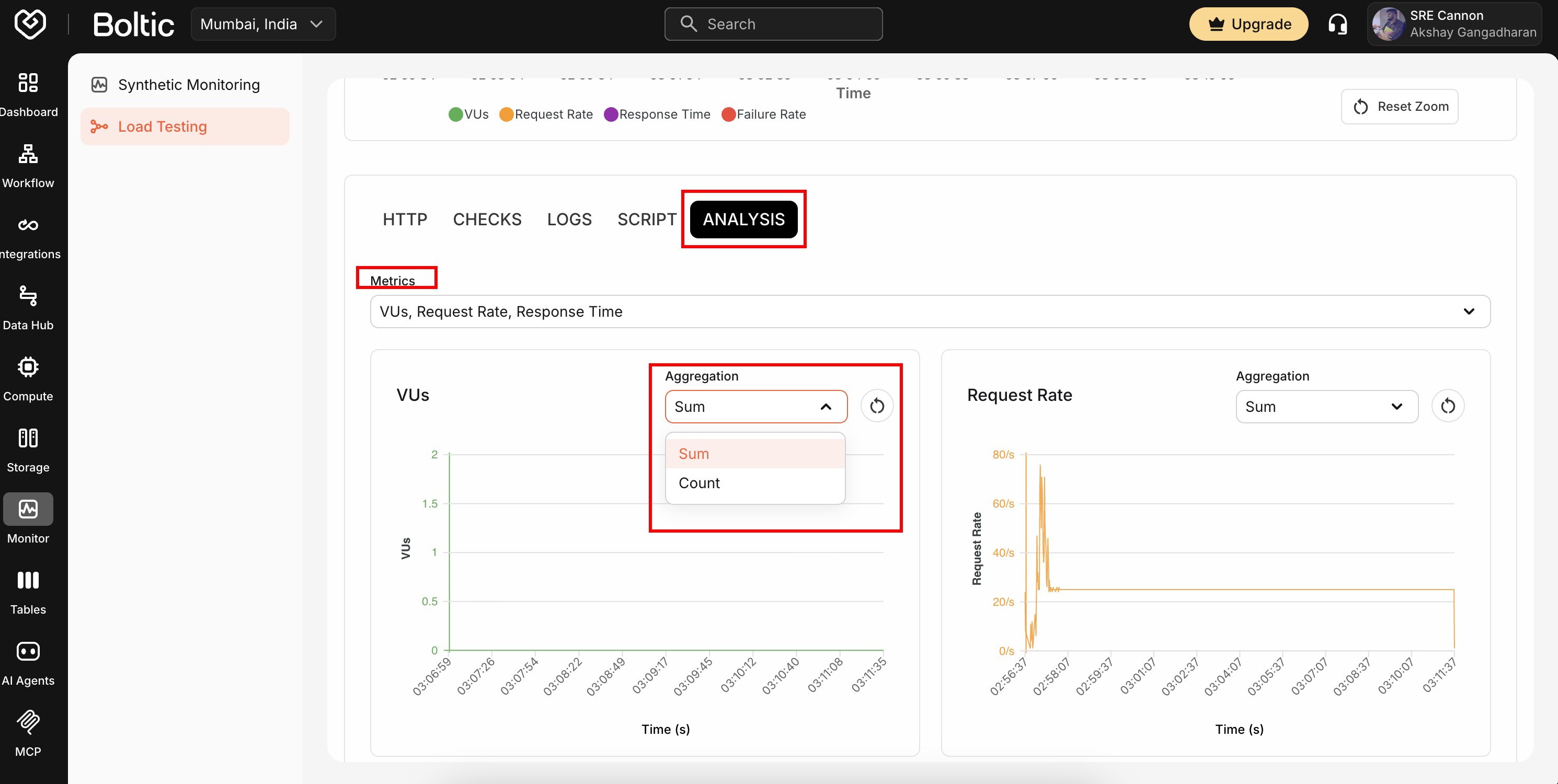Open Request Rate aggregation dropdown

tap(1326, 406)
